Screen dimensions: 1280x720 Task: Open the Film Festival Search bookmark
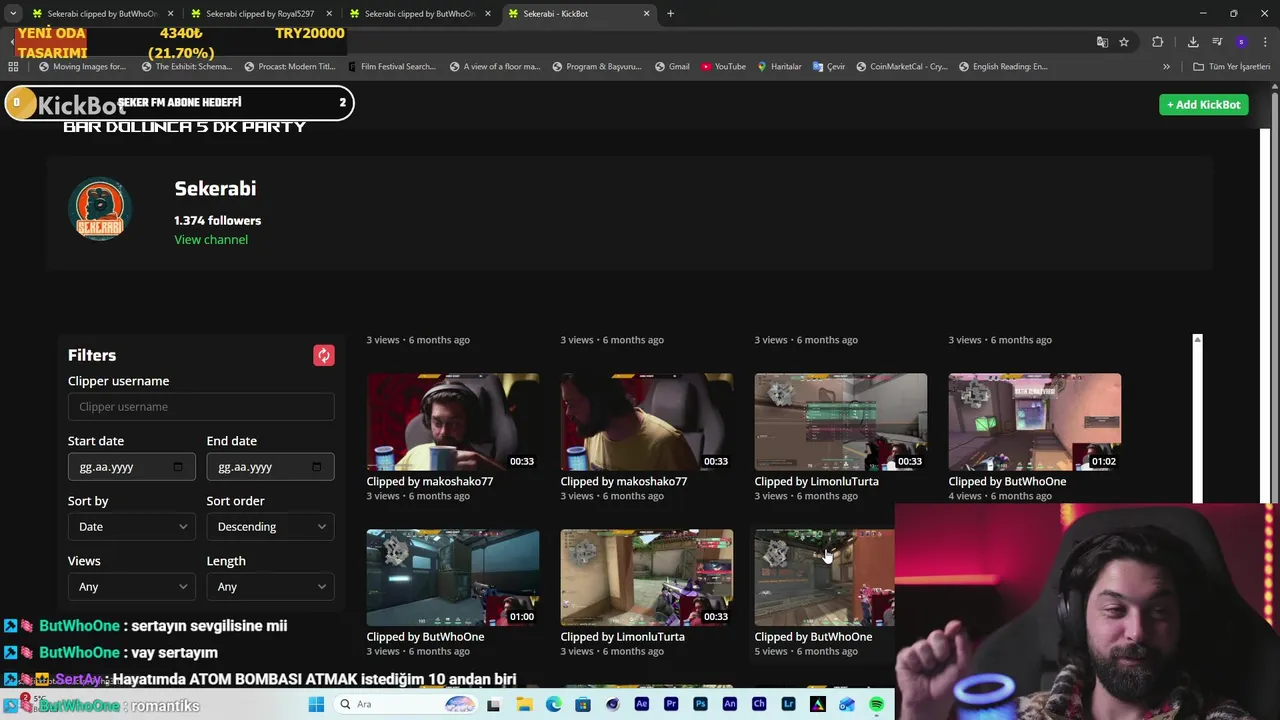(x=391, y=67)
